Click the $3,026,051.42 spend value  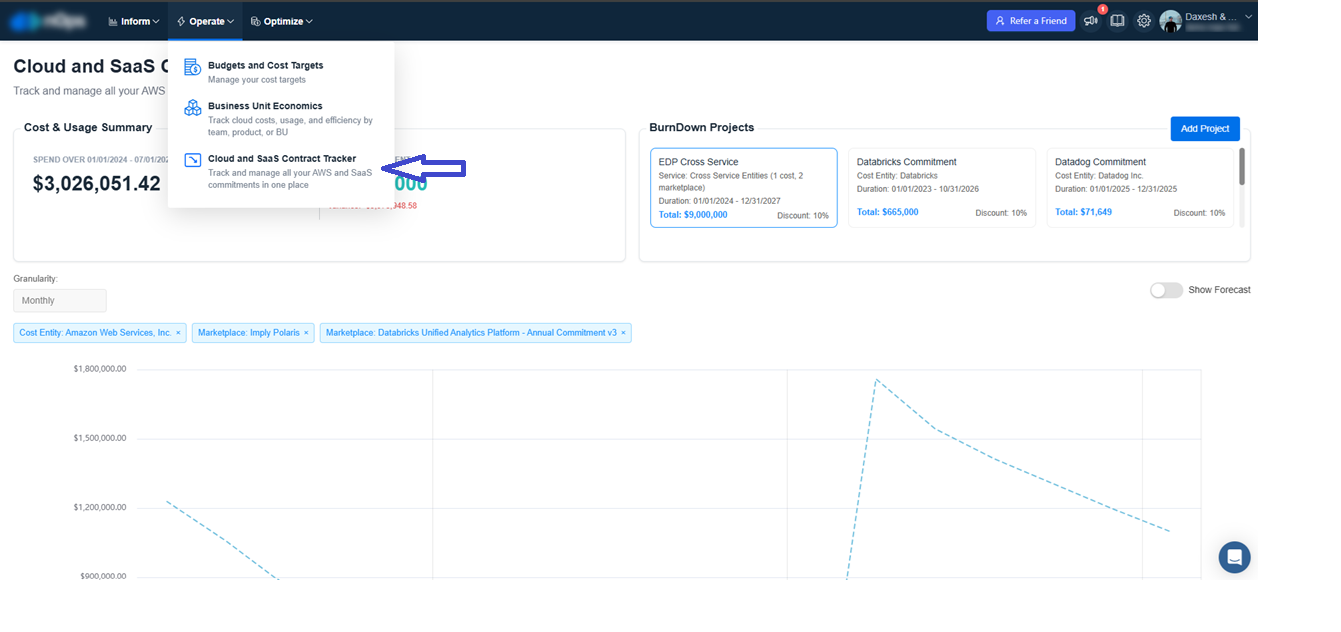97,184
